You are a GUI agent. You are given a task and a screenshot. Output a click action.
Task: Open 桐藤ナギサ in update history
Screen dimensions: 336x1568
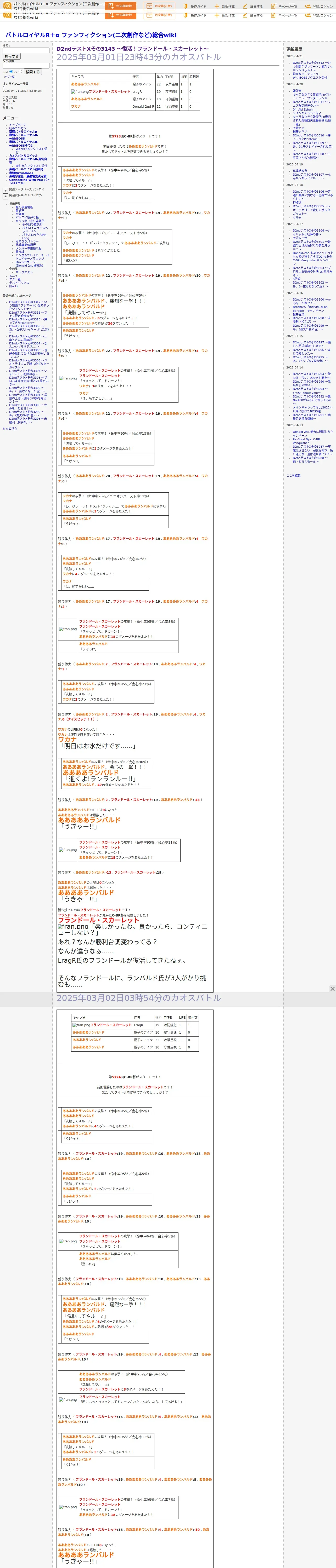coord(300,131)
